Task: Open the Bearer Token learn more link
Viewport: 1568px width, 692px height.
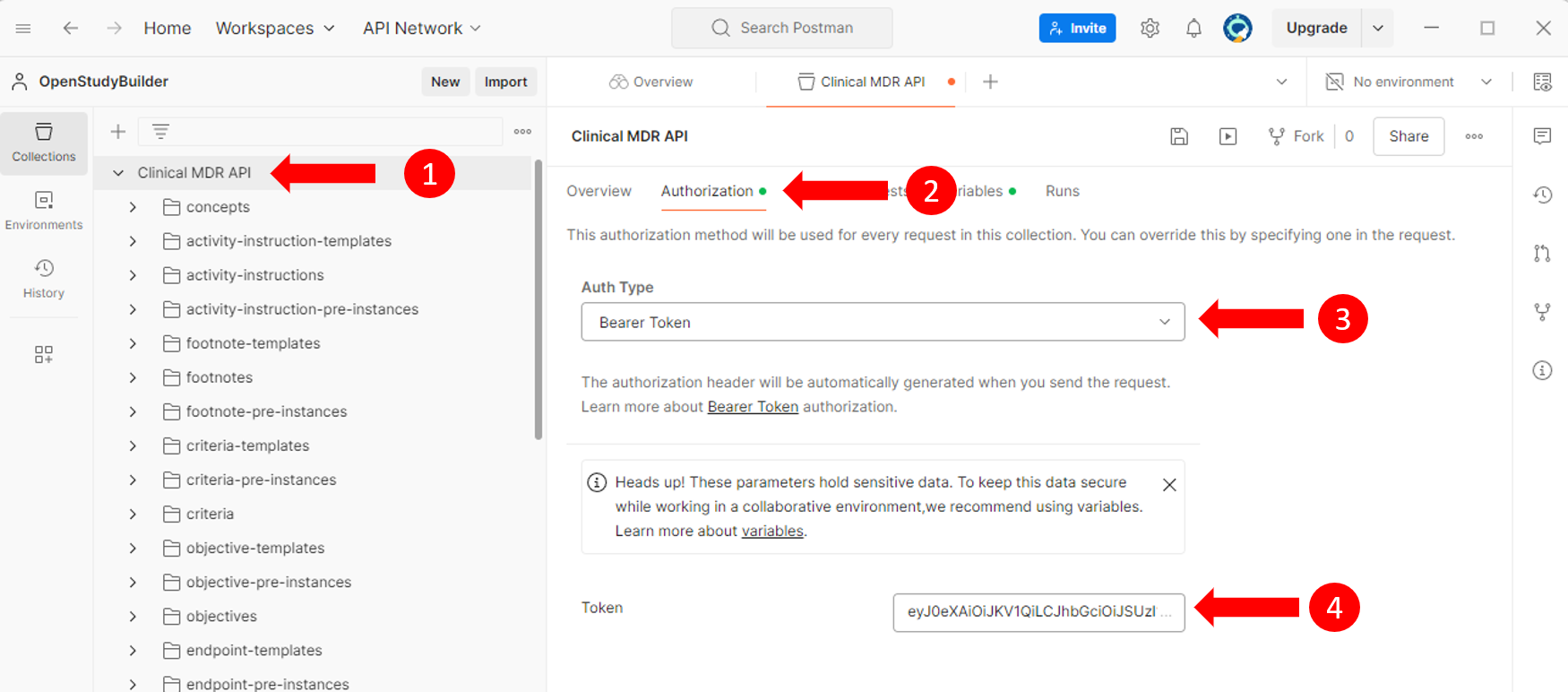Action: 753,407
